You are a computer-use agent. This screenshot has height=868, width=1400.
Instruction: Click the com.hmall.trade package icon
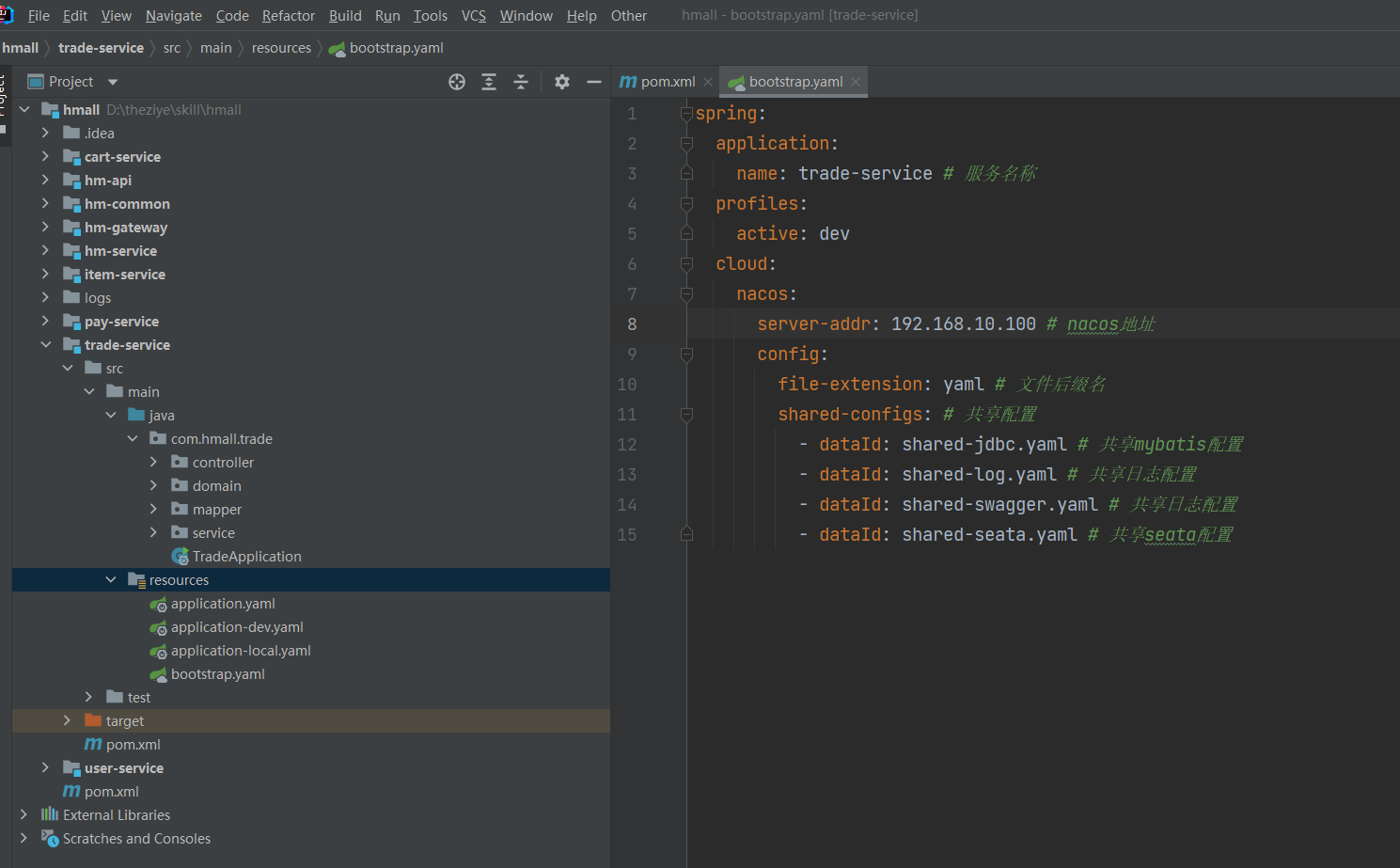(158, 438)
